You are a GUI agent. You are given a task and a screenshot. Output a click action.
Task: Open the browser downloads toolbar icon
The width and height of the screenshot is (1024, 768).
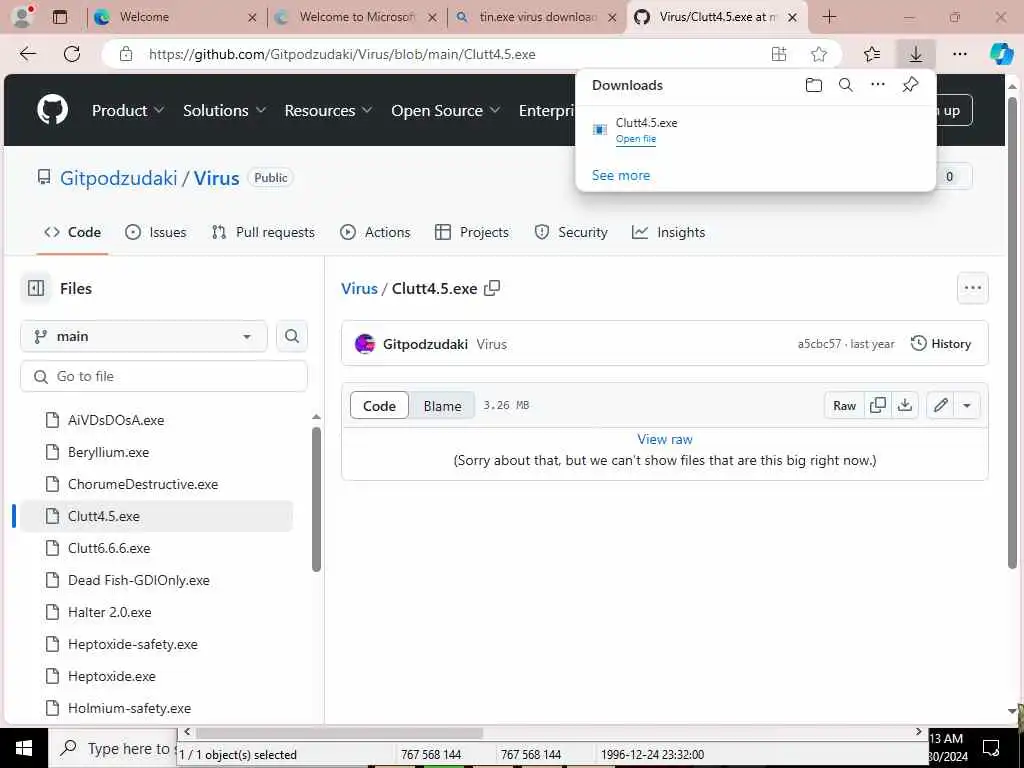[x=916, y=54]
